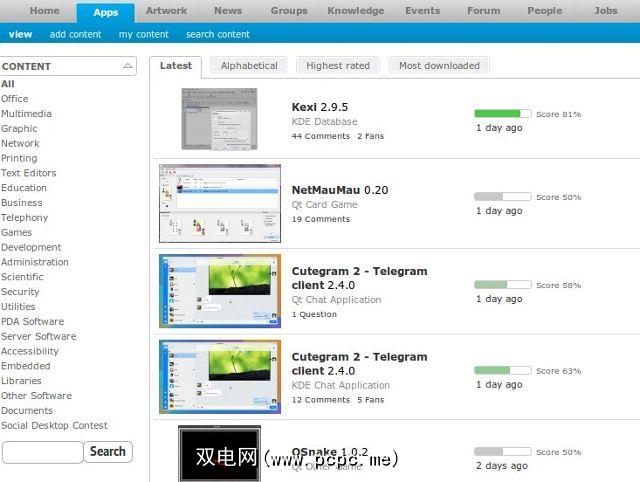Filter by the Business category
640x482 pixels.
coord(22,203)
